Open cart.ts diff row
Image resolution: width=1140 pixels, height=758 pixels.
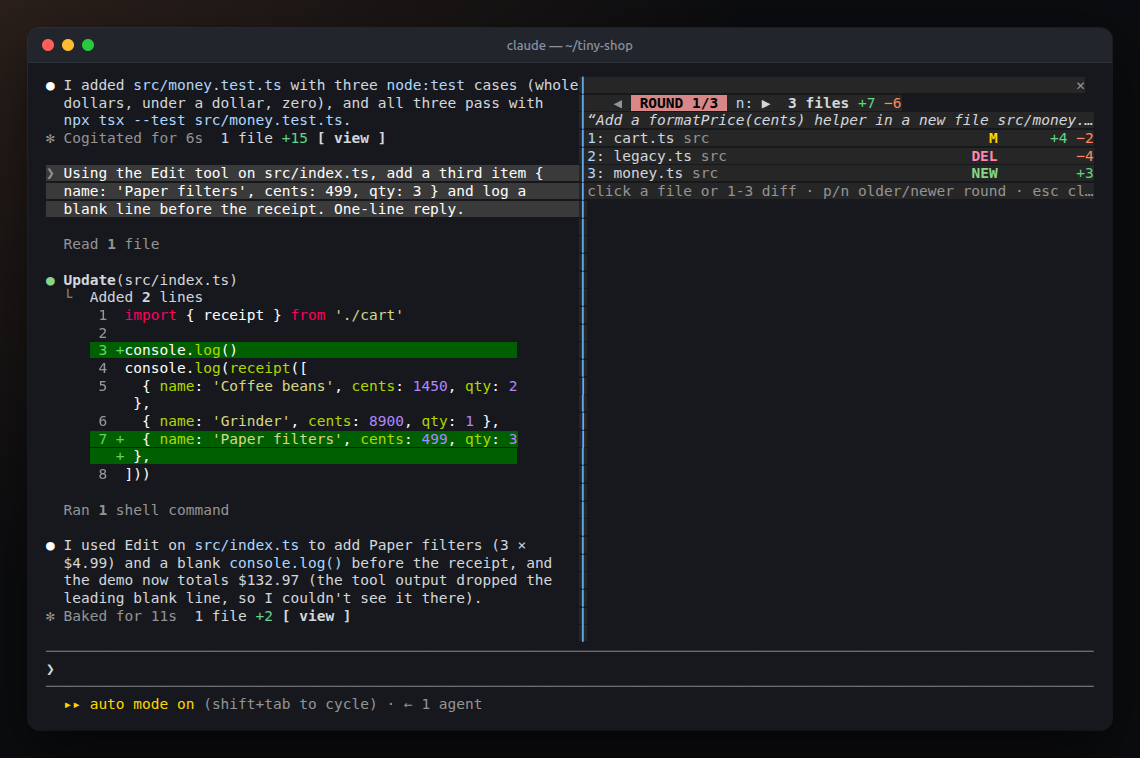click(840, 138)
